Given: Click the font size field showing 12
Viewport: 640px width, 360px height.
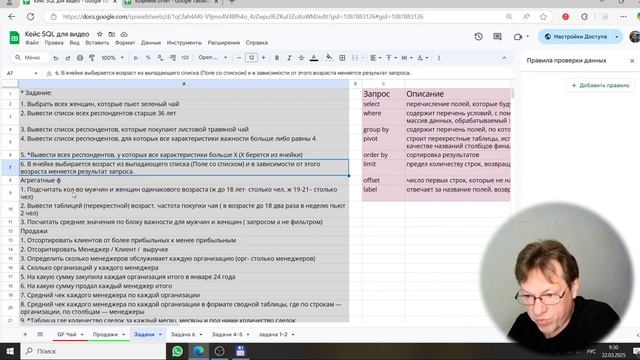Looking at the screenshot, I should pos(251,58).
